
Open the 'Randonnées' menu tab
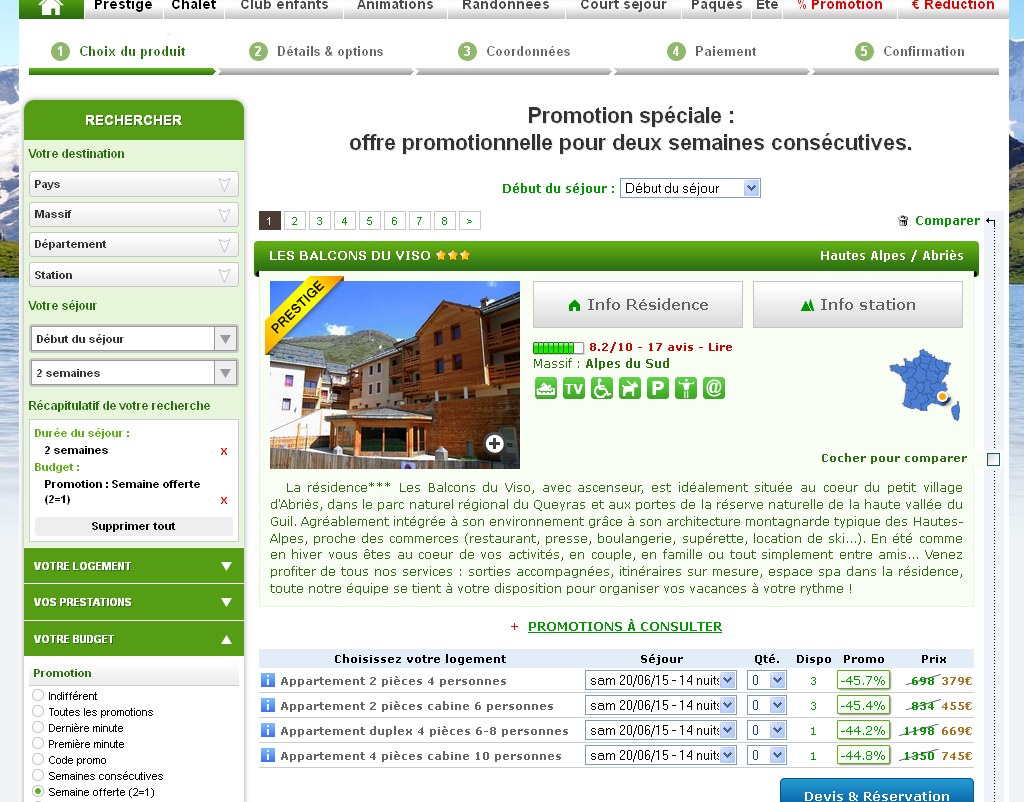pyautogui.click(x=506, y=6)
